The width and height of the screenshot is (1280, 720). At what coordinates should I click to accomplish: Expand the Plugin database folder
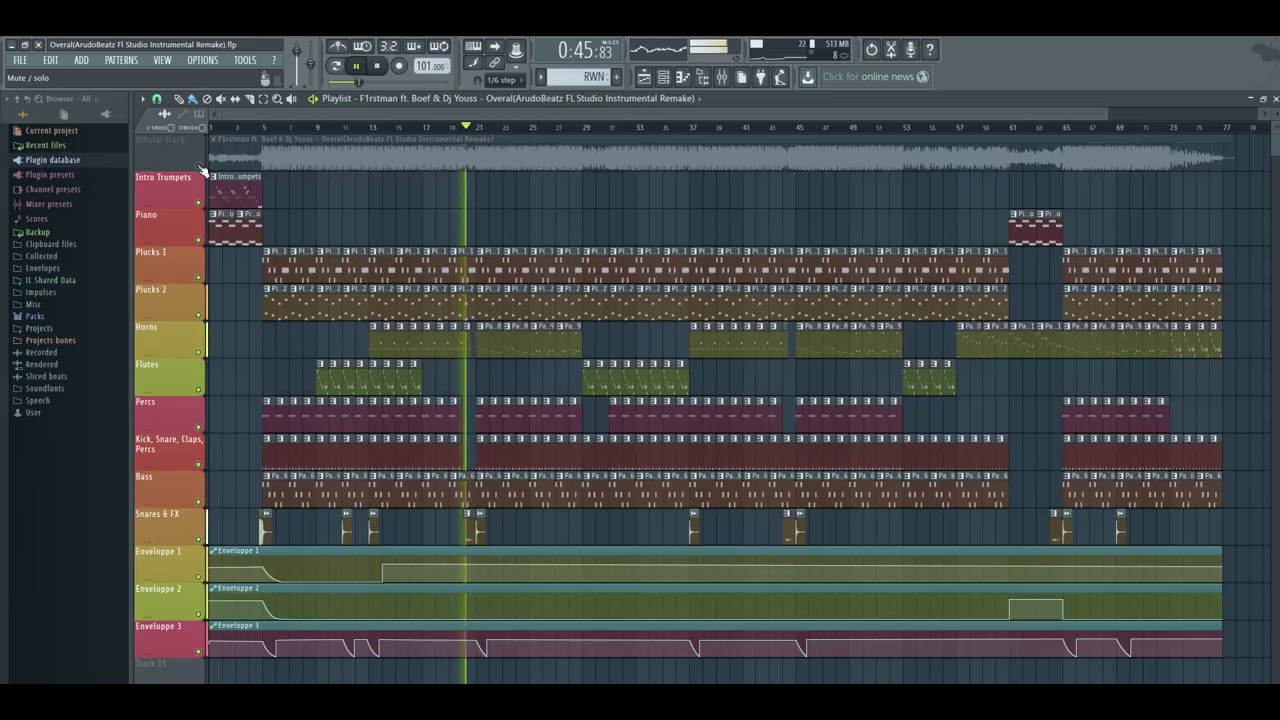[52, 160]
